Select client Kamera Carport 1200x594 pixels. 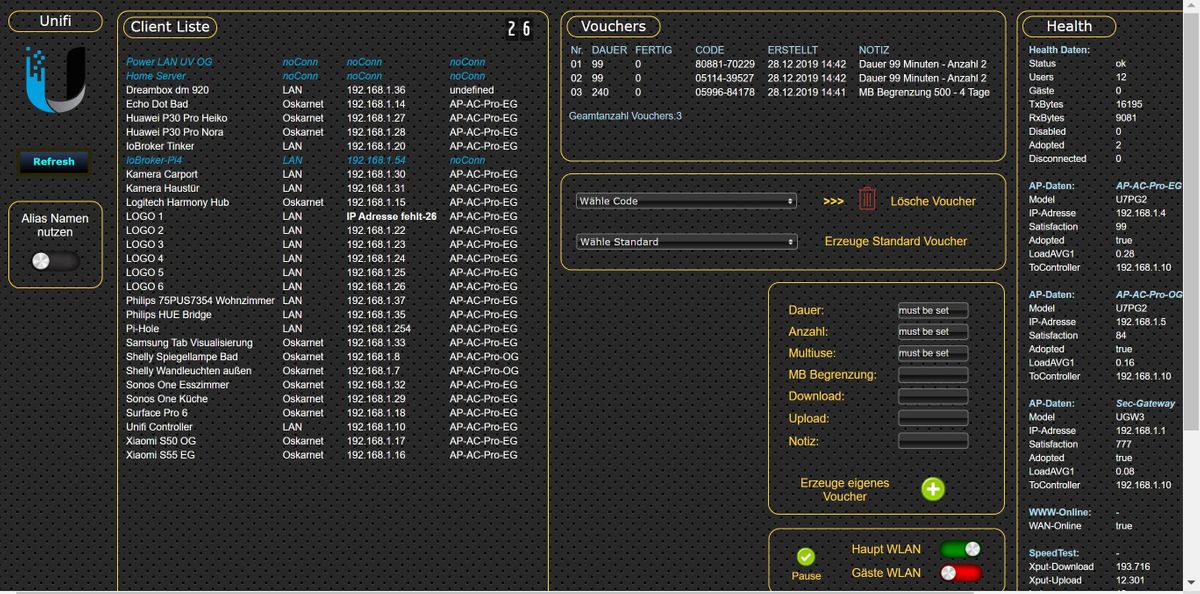click(162, 174)
